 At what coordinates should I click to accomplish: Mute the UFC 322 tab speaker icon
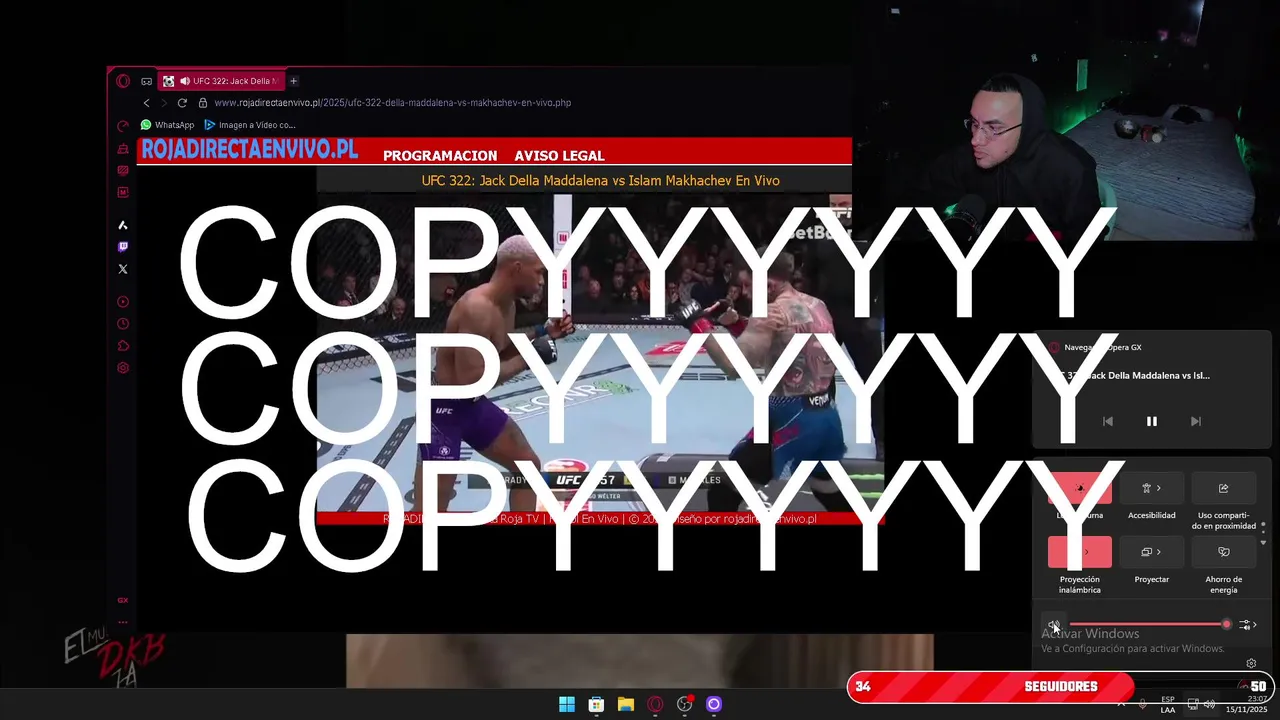(x=185, y=81)
